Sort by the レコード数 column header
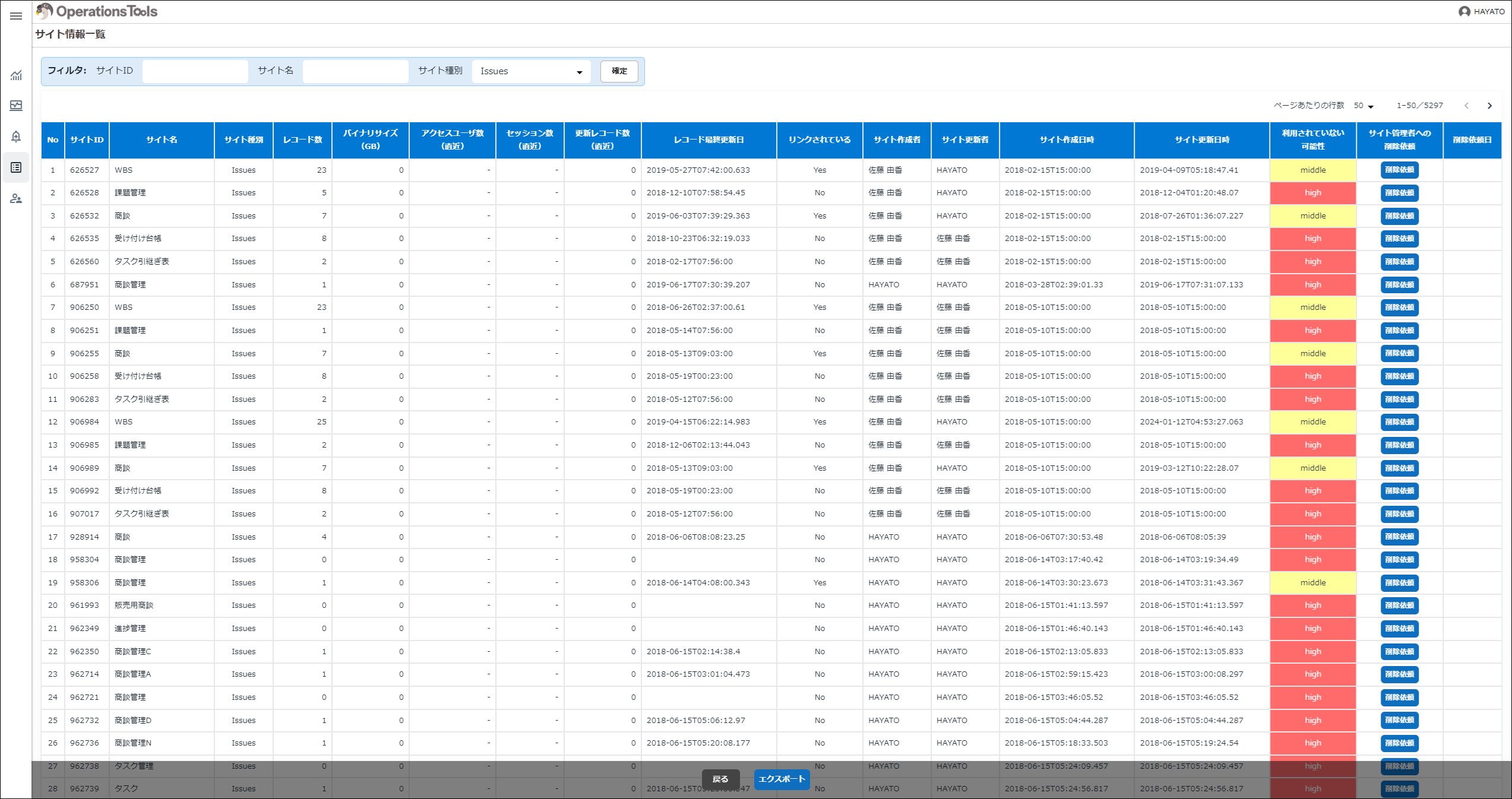The height and width of the screenshot is (799, 1512). click(303, 140)
